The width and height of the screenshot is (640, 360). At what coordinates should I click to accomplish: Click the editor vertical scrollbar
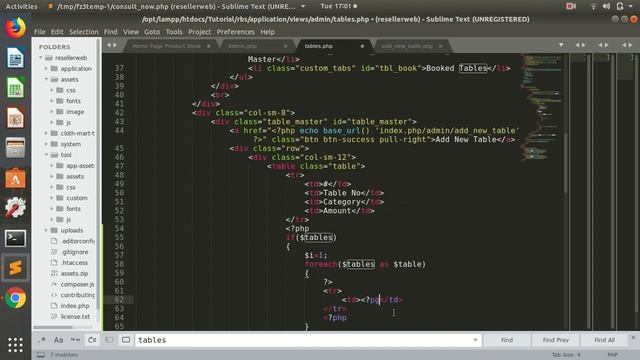point(566,163)
